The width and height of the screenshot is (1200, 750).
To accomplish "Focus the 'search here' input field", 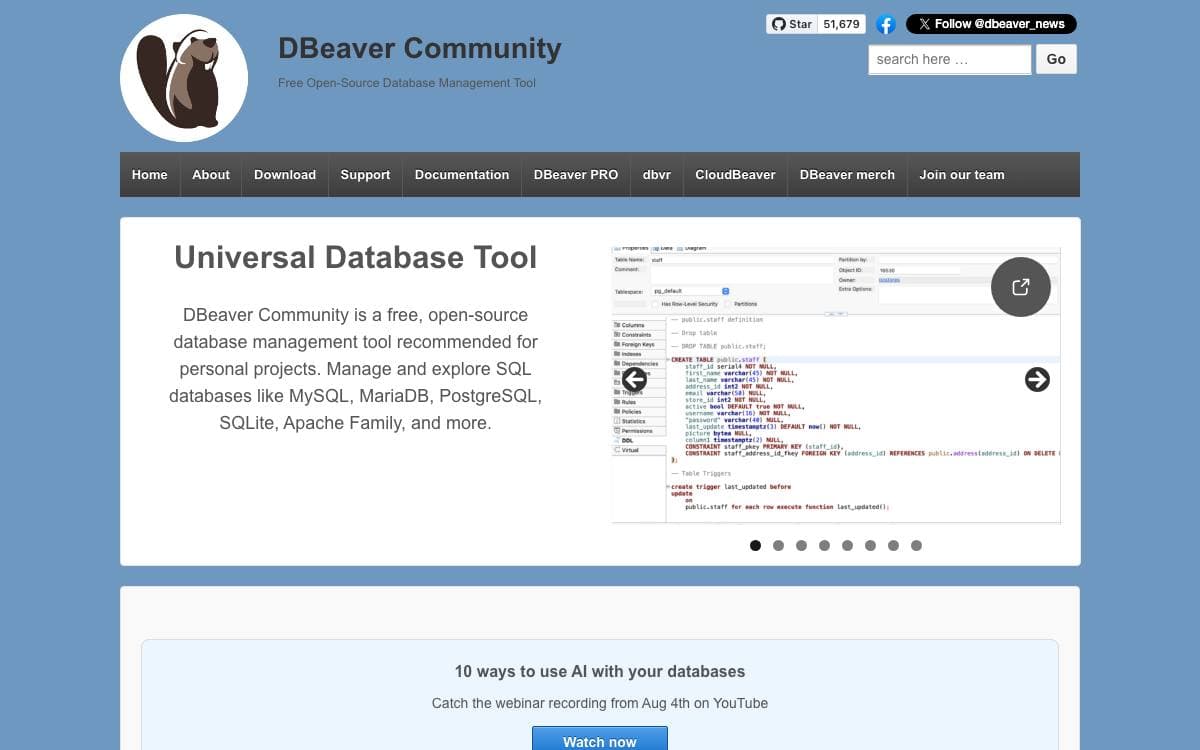I will [x=949, y=59].
